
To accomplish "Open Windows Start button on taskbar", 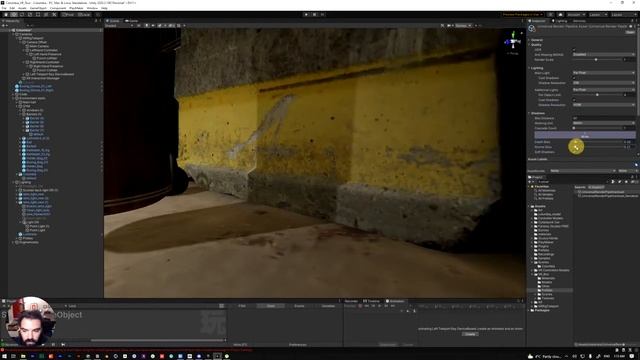I will pyautogui.click(x=4, y=356).
